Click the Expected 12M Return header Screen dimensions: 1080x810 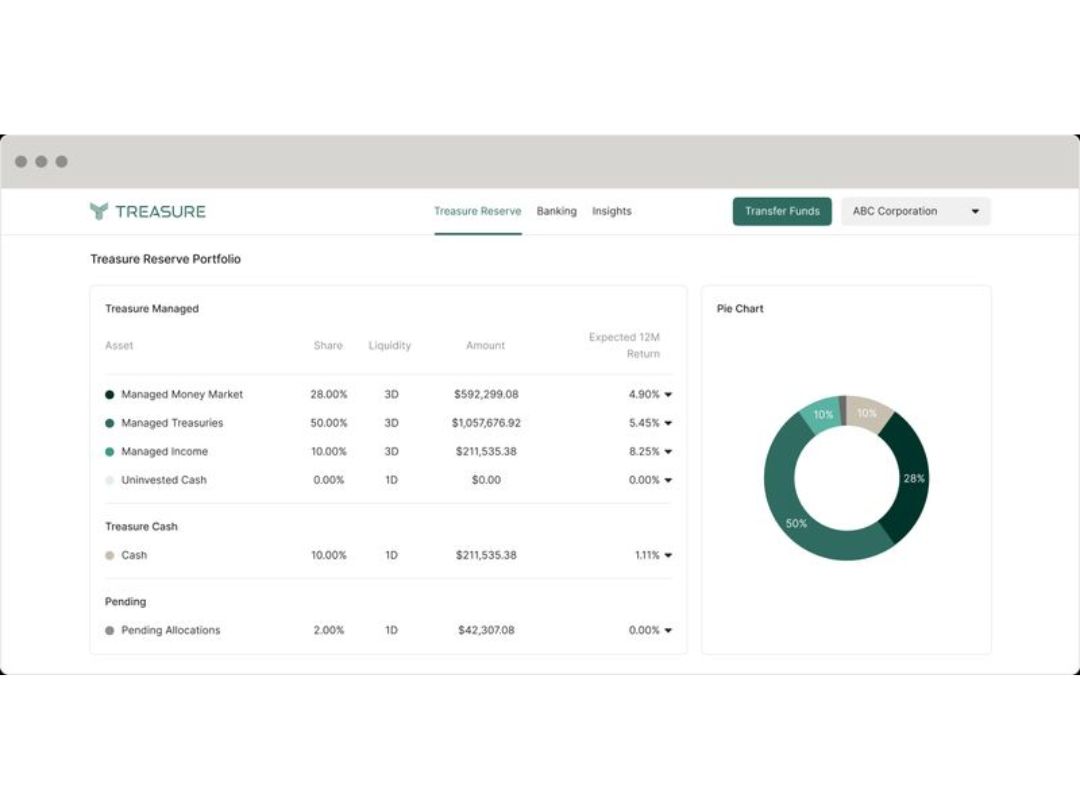click(624, 346)
